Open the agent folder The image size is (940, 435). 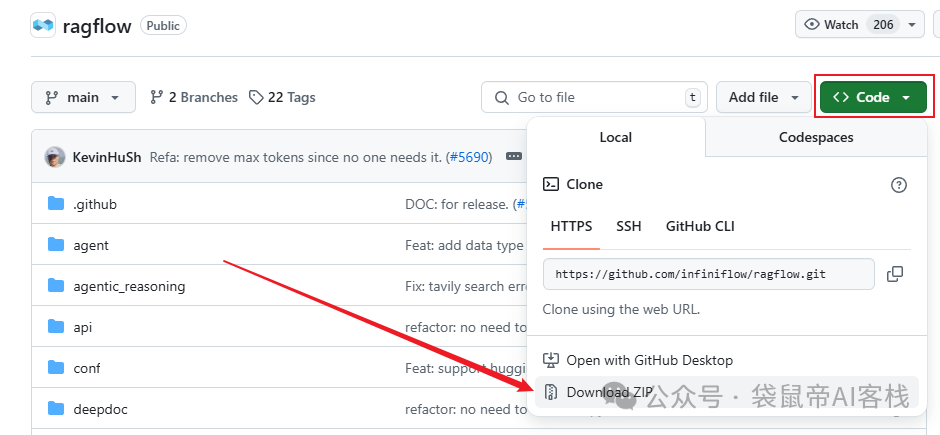point(91,245)
